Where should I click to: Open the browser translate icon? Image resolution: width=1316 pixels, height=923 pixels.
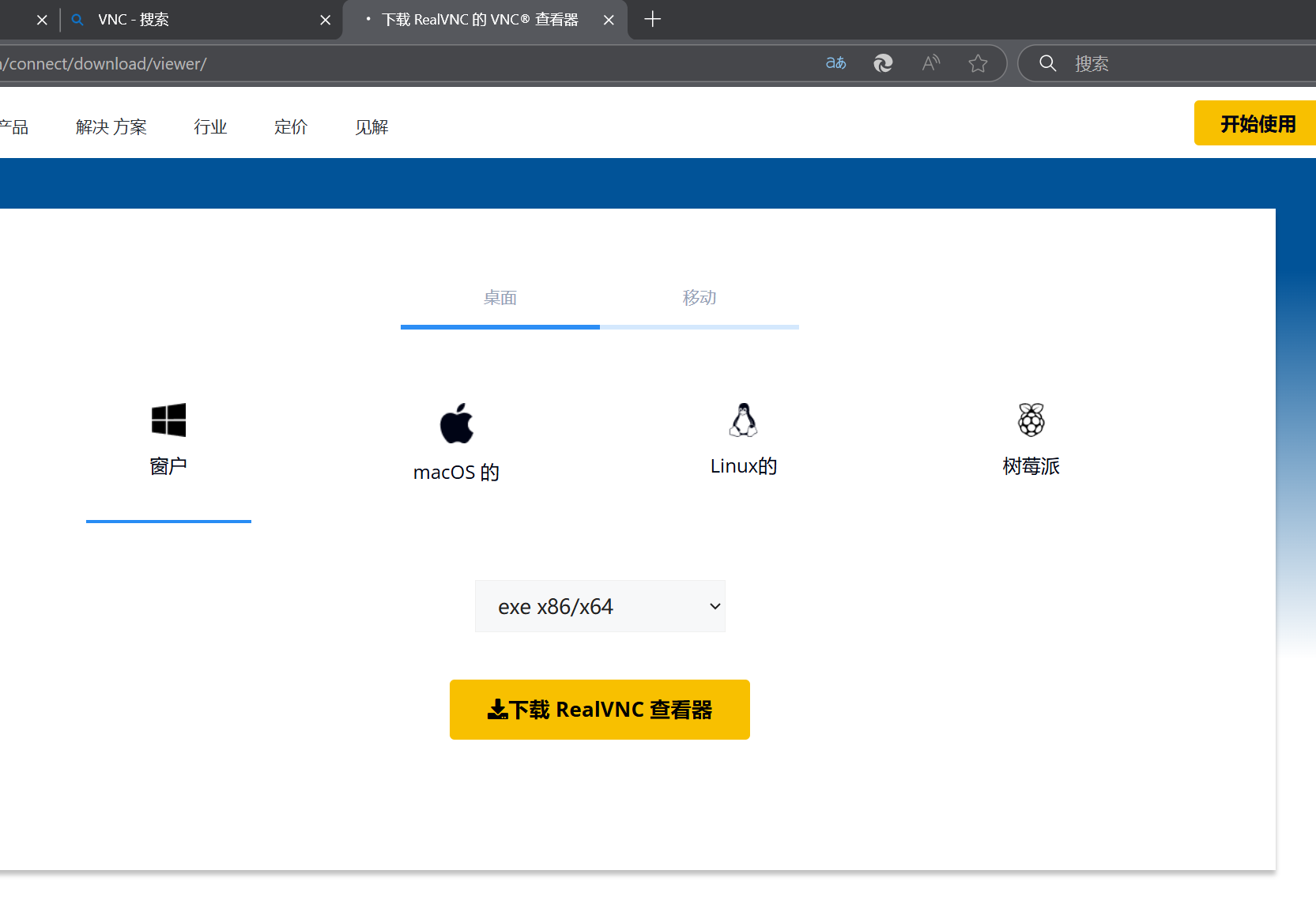(835, 63)
